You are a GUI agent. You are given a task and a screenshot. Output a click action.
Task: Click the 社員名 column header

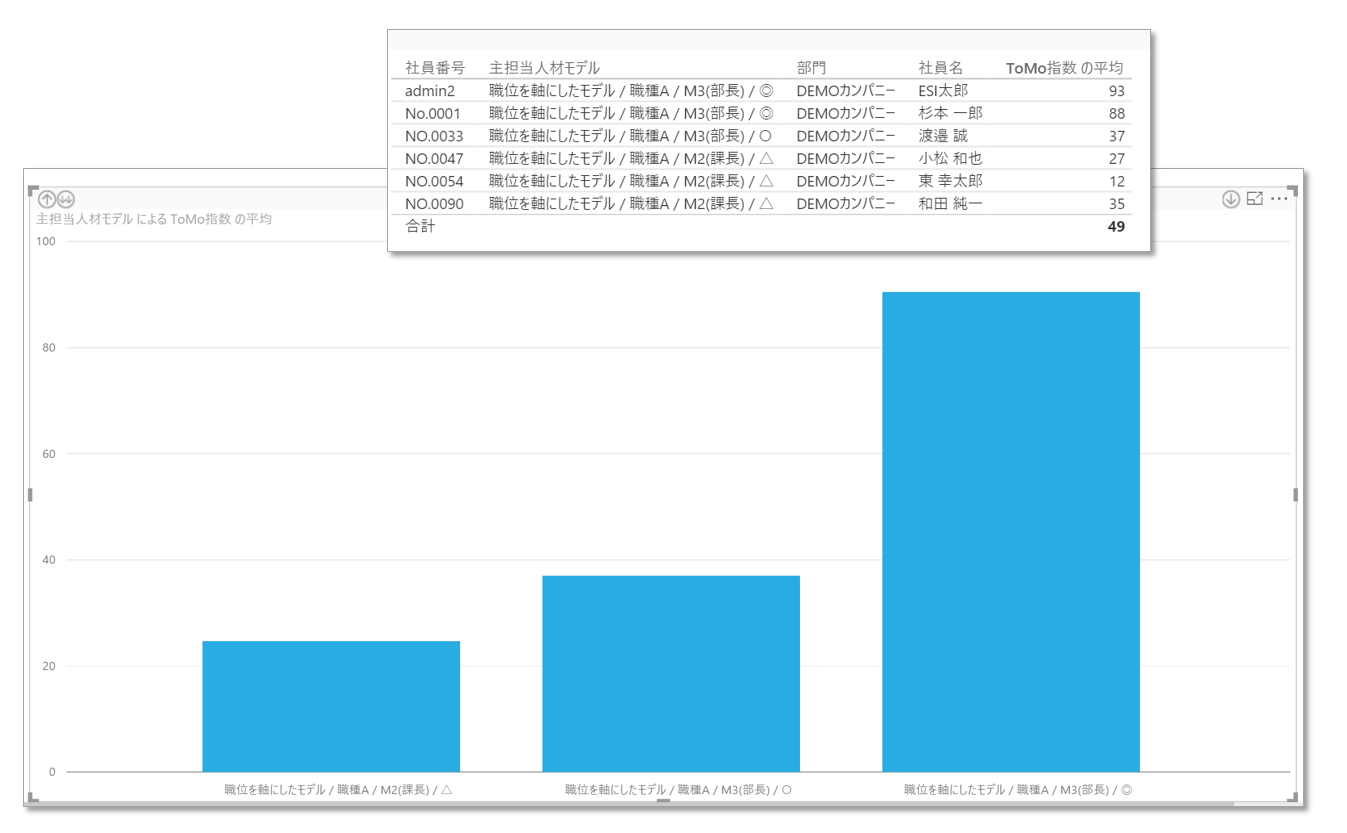point(940,68)
